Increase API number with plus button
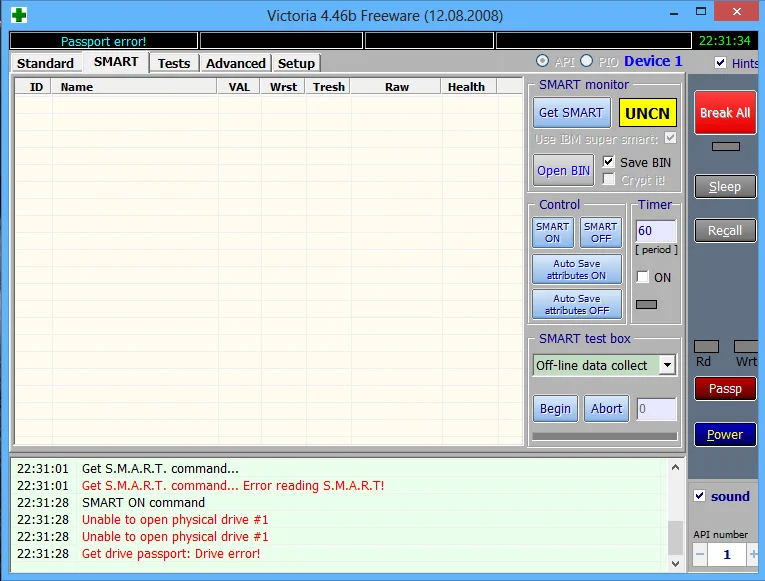 tap(753, 555)
